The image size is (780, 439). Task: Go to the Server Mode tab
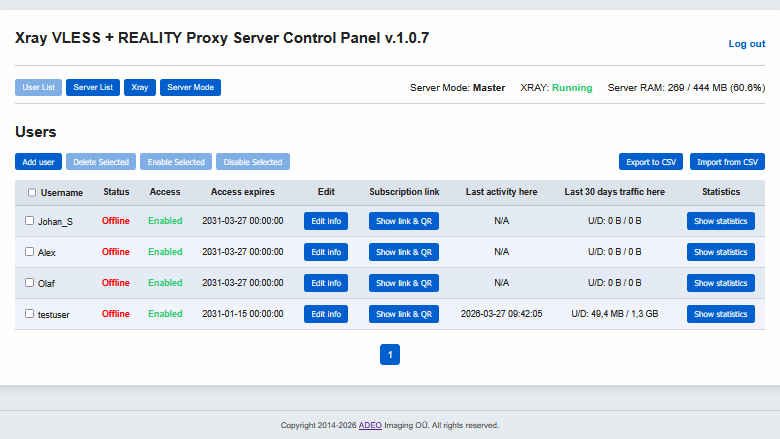tap(190, 88)
